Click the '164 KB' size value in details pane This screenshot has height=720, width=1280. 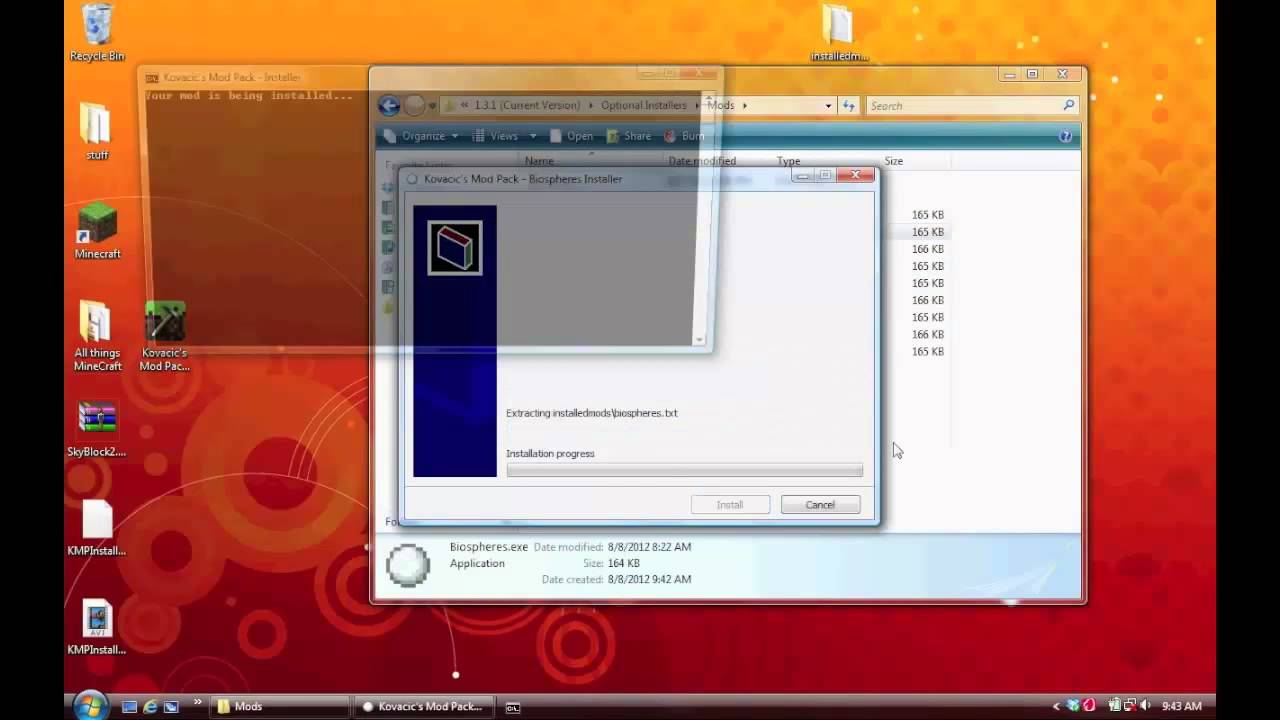[x=624, y=563]
